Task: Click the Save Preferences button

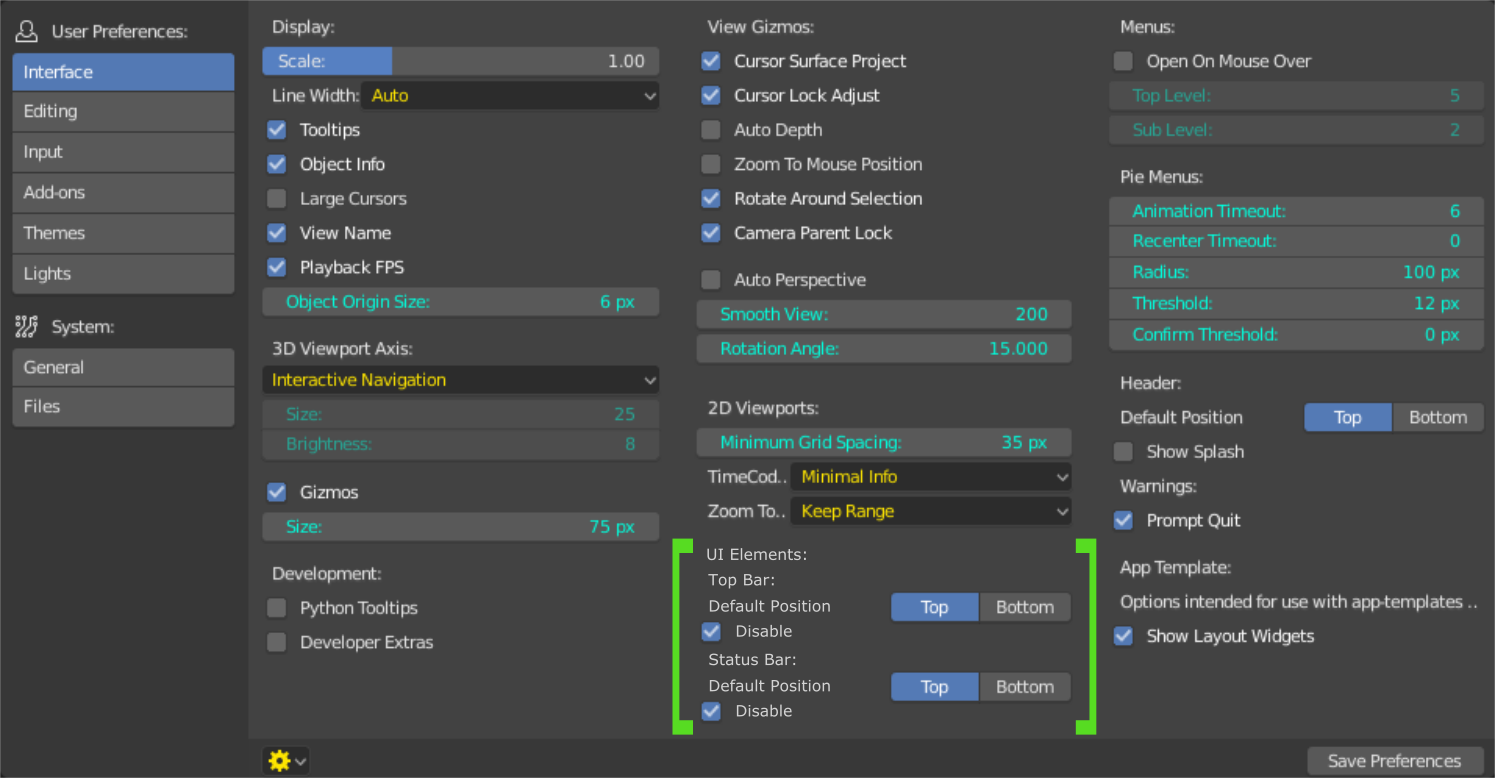Action: click(x=1395, y=761)
